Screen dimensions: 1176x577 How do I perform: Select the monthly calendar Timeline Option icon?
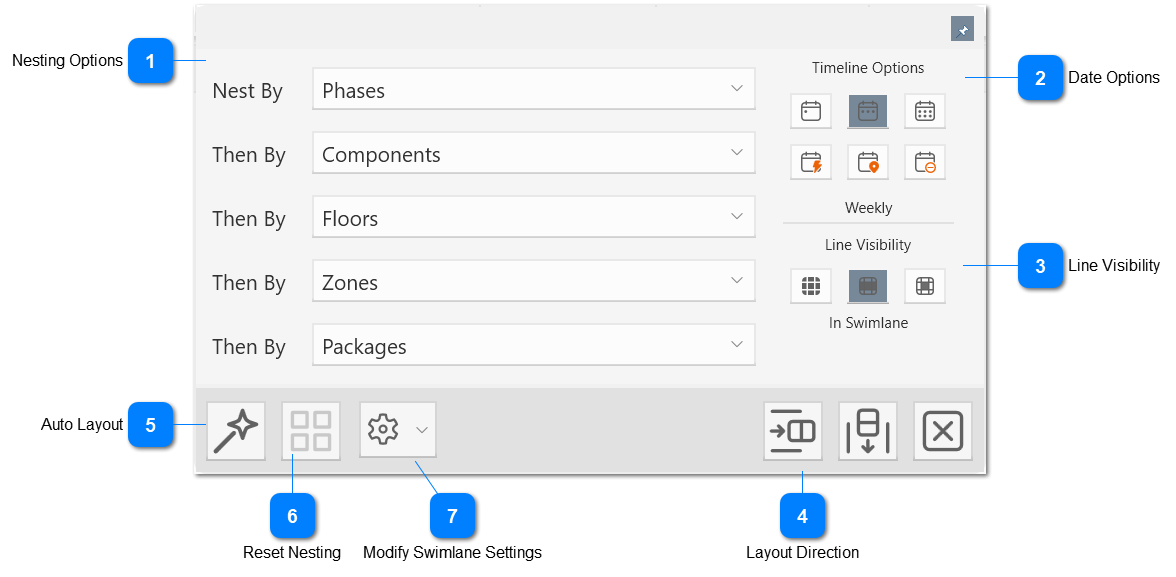tap(924, 111)
